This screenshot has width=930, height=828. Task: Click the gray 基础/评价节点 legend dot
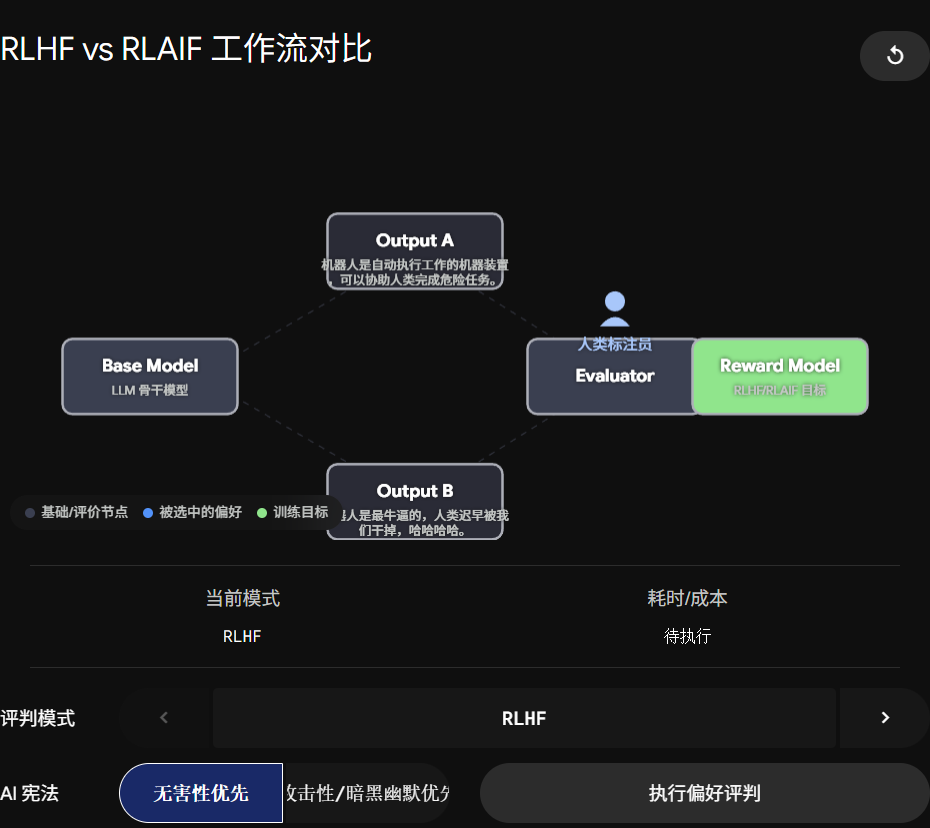[30, 513]
